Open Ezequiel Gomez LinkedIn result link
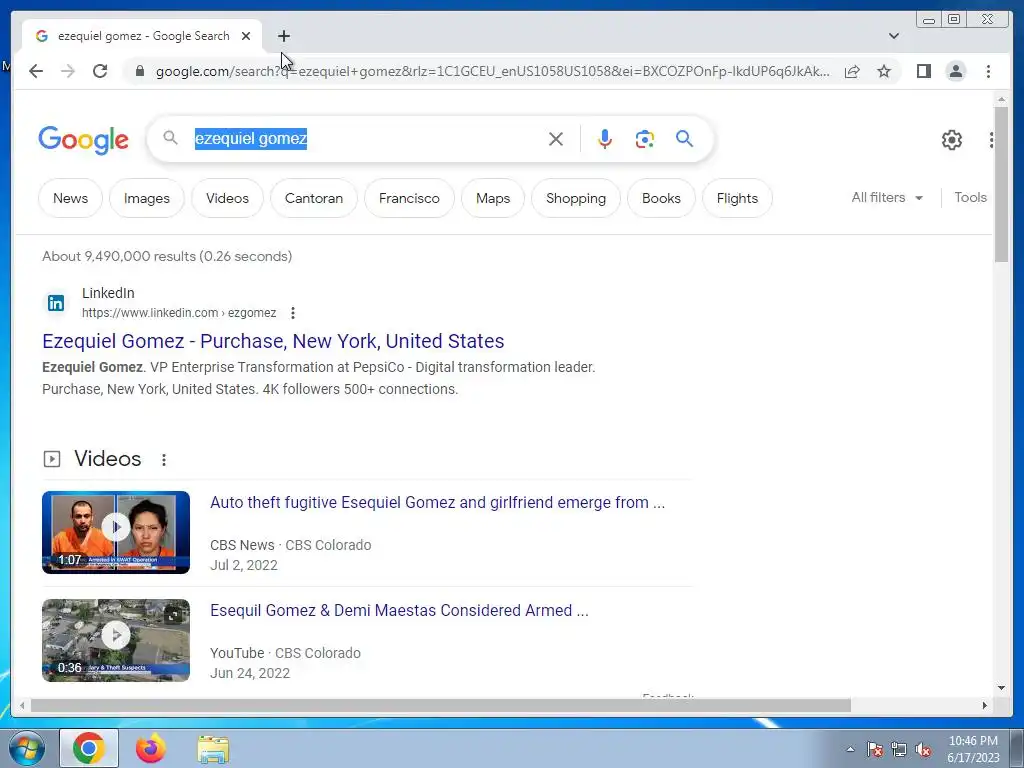 [273, 341]
